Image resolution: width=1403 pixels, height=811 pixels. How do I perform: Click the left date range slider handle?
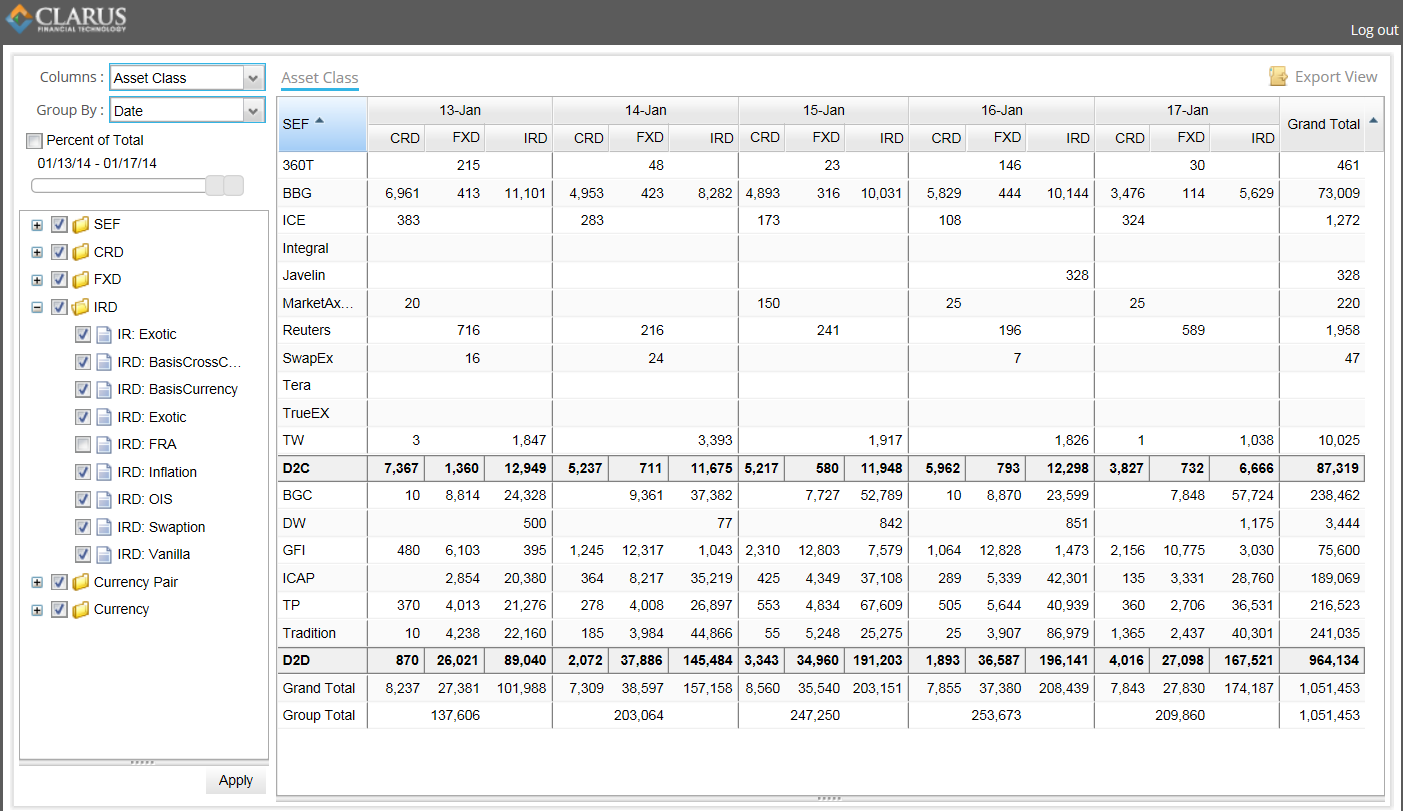pyautogui.click(x=214, y=185)
